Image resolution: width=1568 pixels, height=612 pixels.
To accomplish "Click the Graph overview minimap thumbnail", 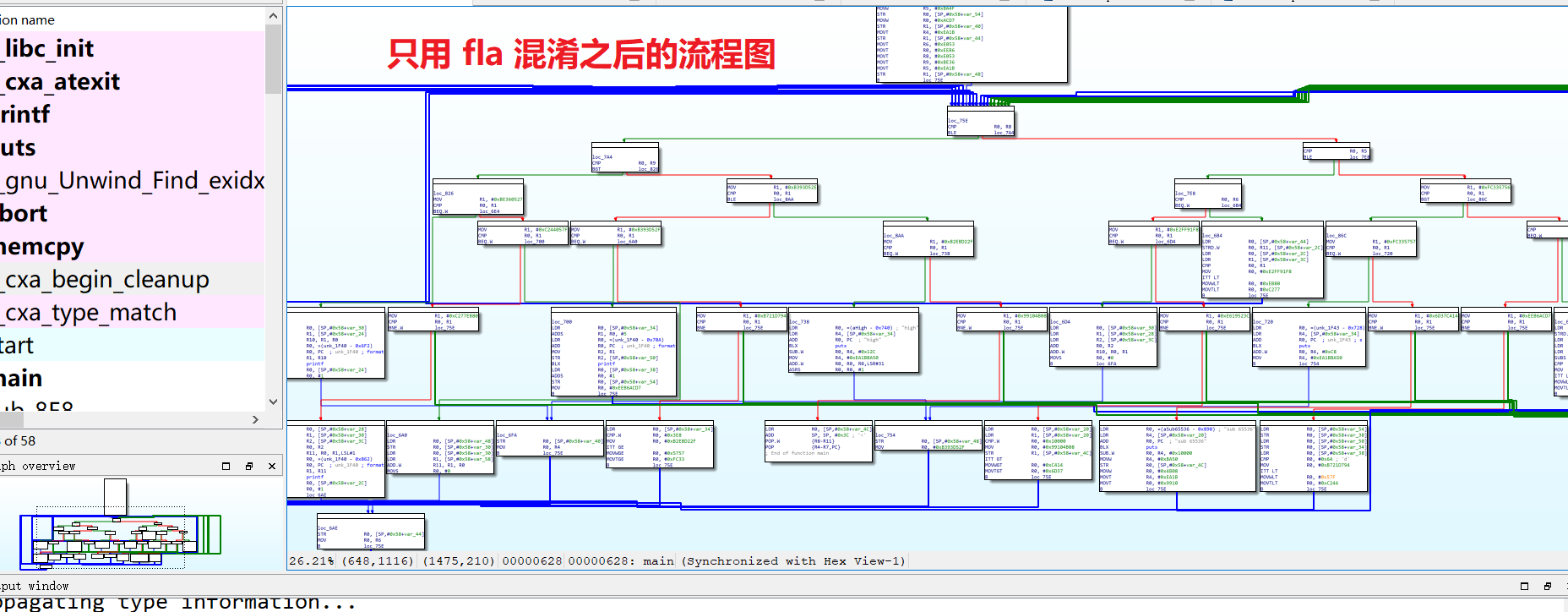I will click(118, 524).
